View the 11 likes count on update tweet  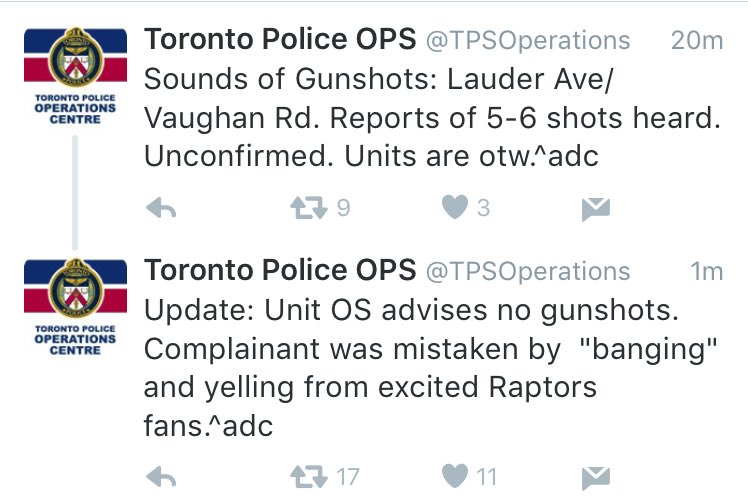[487, 477]
